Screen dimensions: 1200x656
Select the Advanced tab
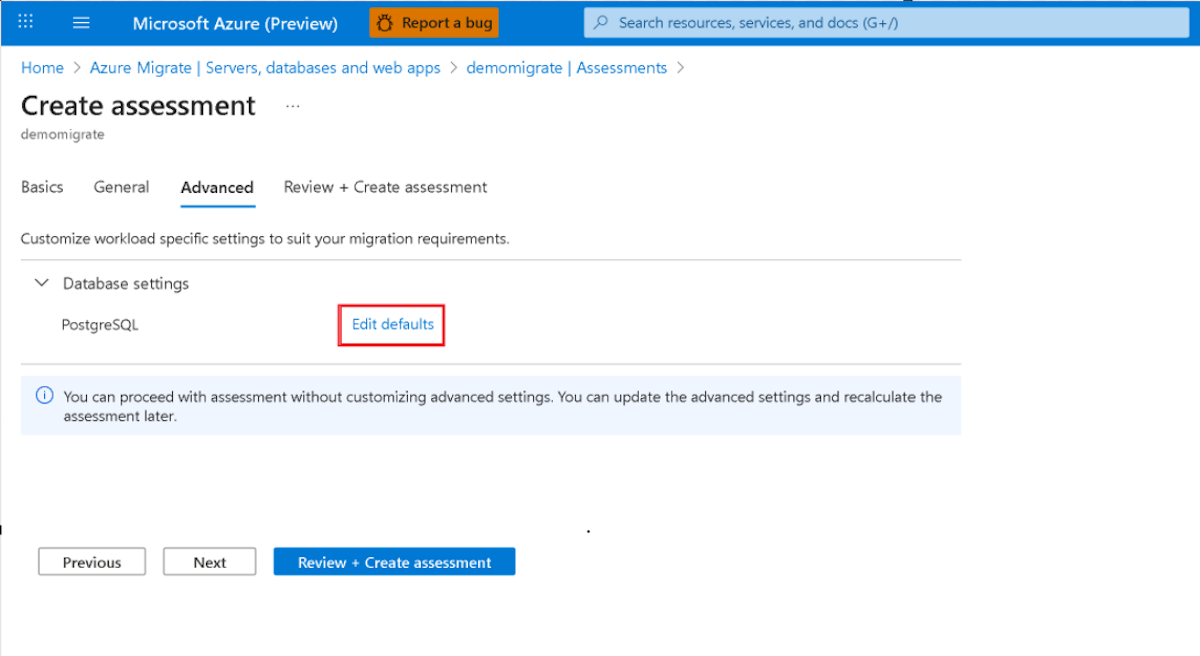pyautogui.click(x=217, y=188)
